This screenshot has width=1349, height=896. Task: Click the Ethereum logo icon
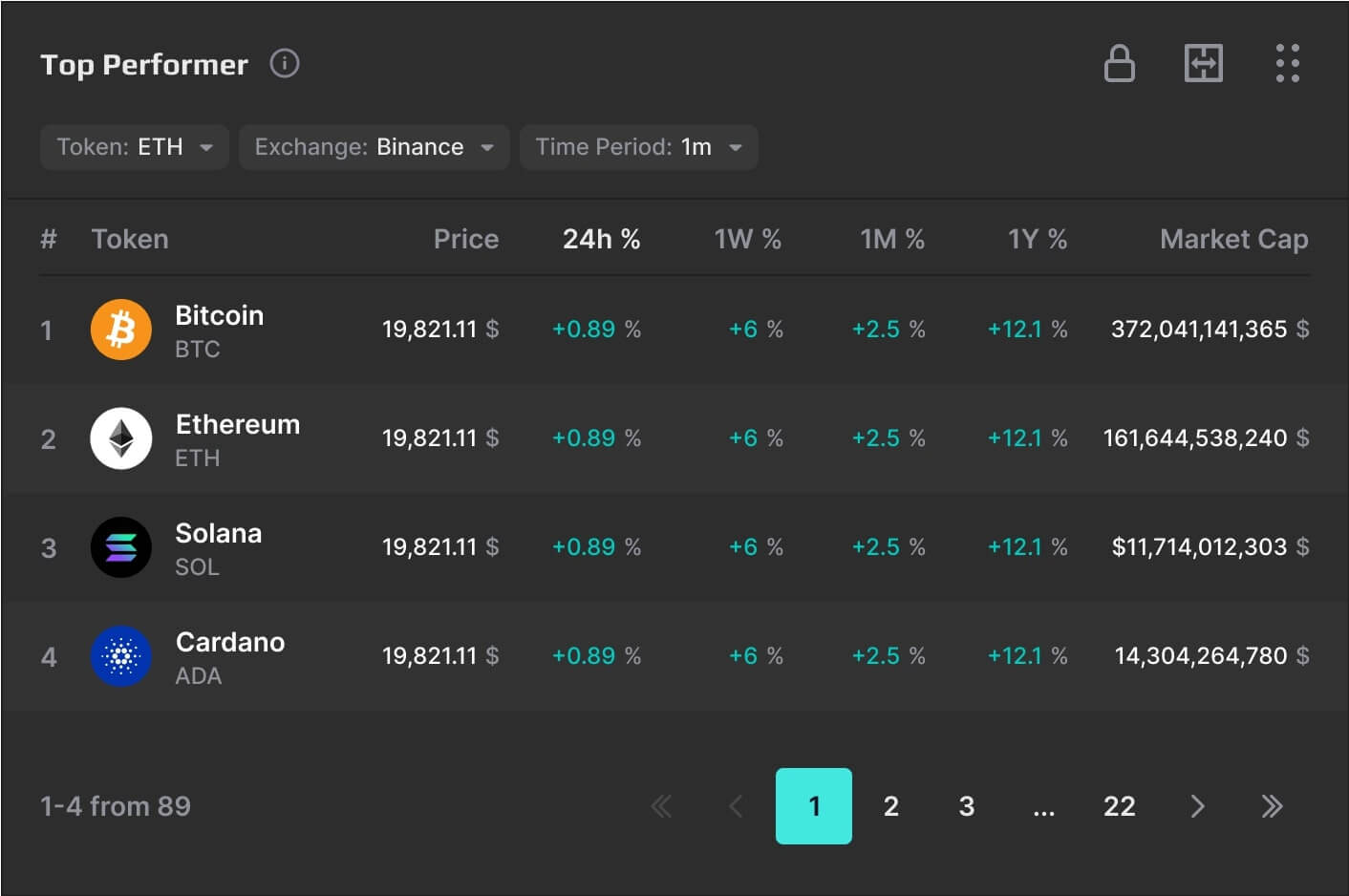121,439
